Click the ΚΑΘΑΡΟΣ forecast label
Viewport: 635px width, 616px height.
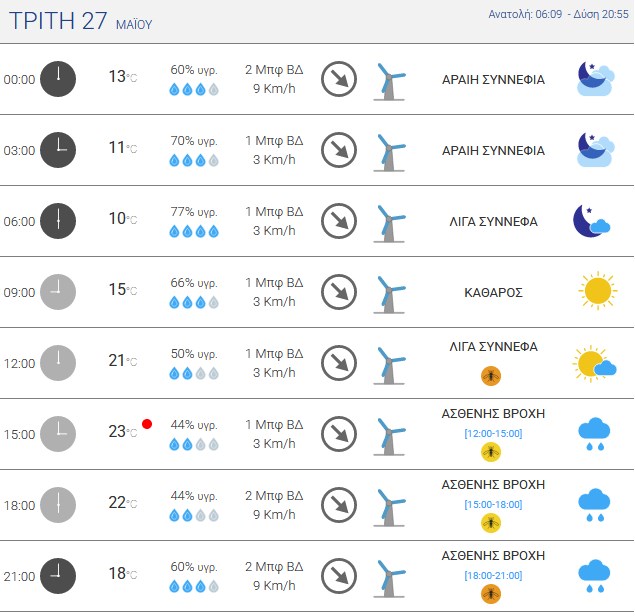(x=493, y=292)
